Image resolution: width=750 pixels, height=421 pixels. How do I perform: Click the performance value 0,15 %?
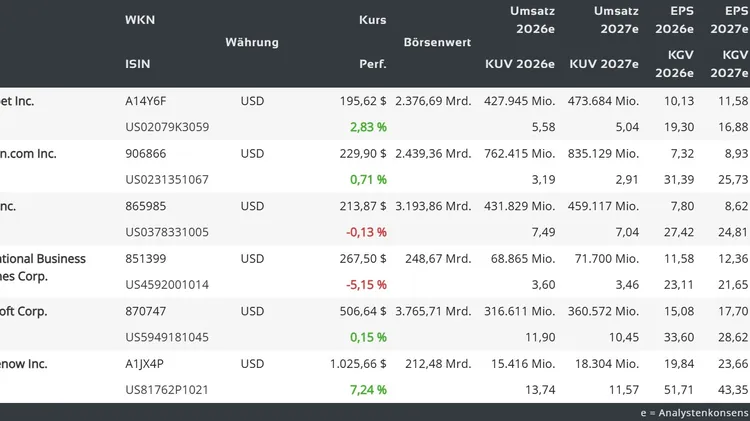[x=368, y=338]
